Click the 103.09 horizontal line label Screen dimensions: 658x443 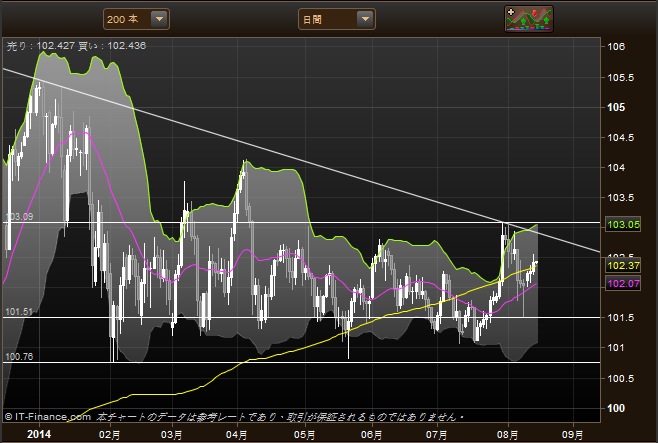pos(19,216)
